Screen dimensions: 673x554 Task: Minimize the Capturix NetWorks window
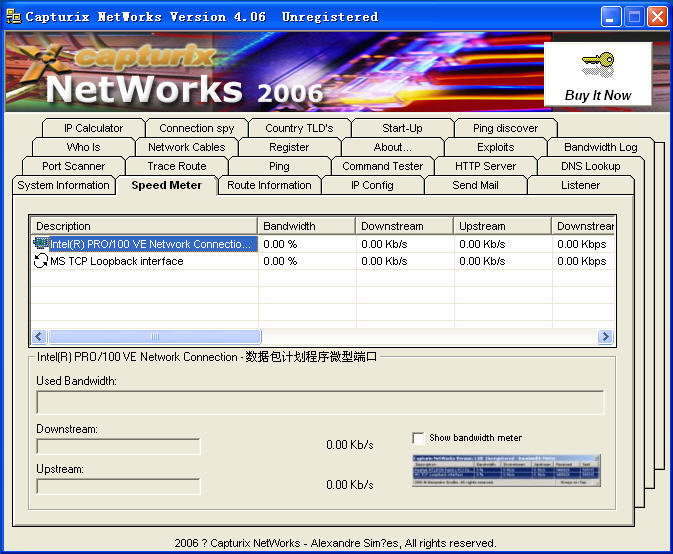click(611, 17)
